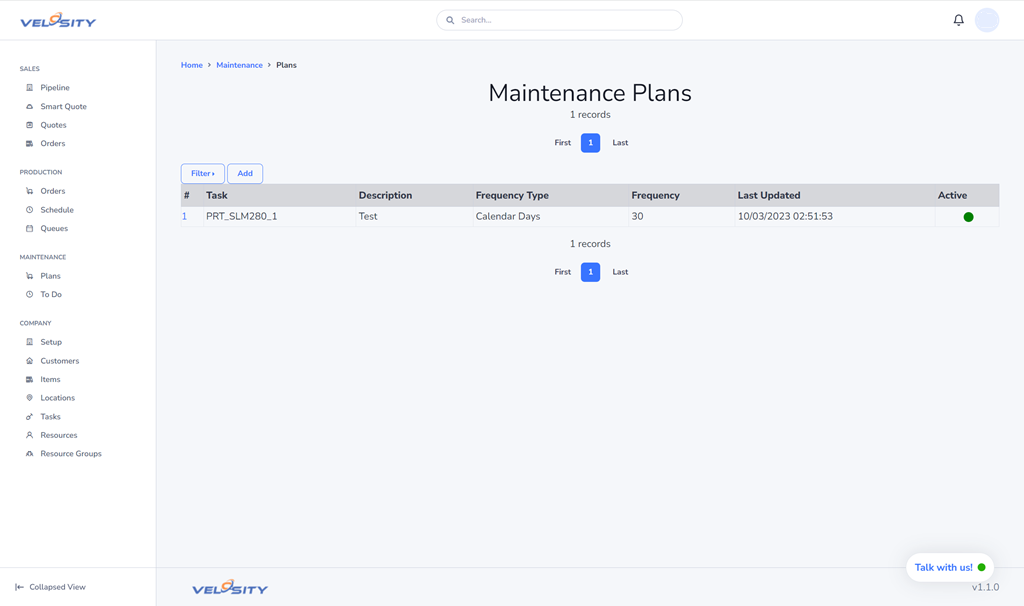
Task: Go to Home via breadcrumb
Action: [x=191, y=65]
